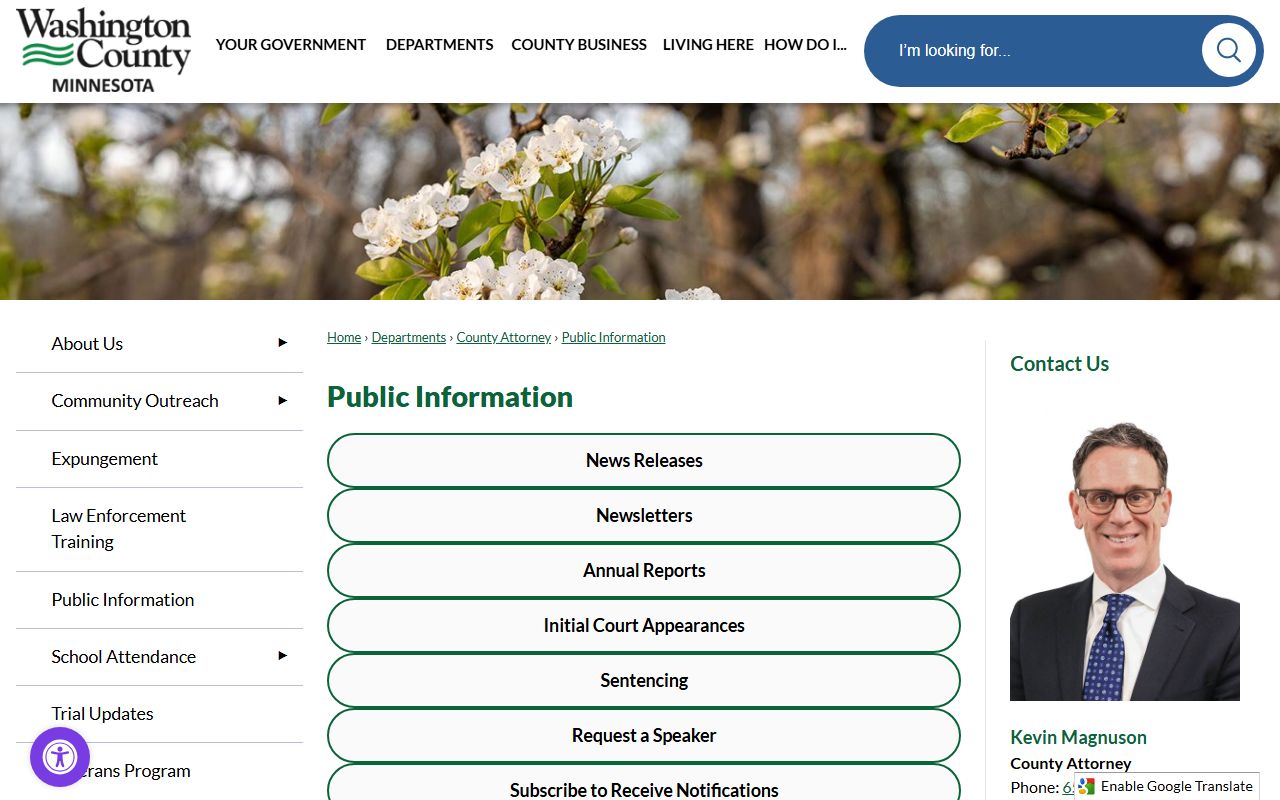The height and width of the screenshot is (800, 1280).
Task: Click the Contact Us heading
Action: tap(1059, 364)
